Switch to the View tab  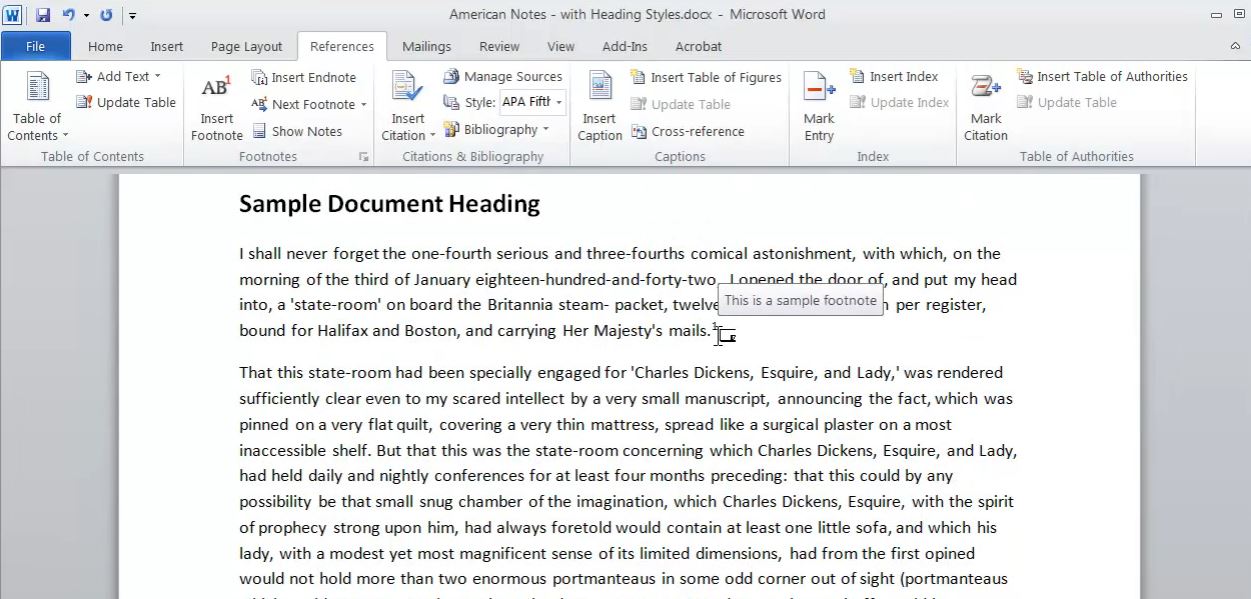coord(561,46)
